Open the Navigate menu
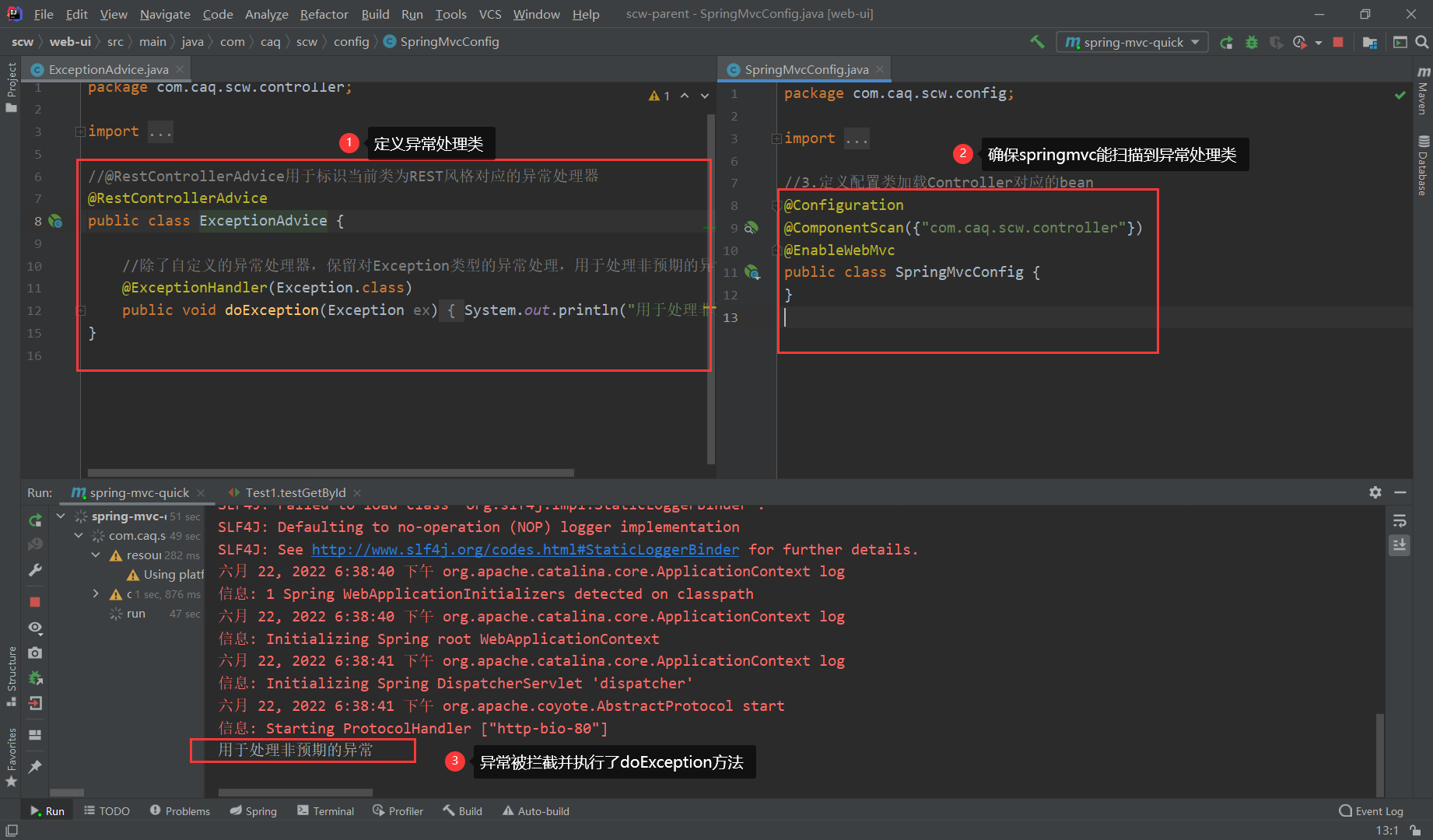Viewport: 1433px width, 840px height. point(165,14)
